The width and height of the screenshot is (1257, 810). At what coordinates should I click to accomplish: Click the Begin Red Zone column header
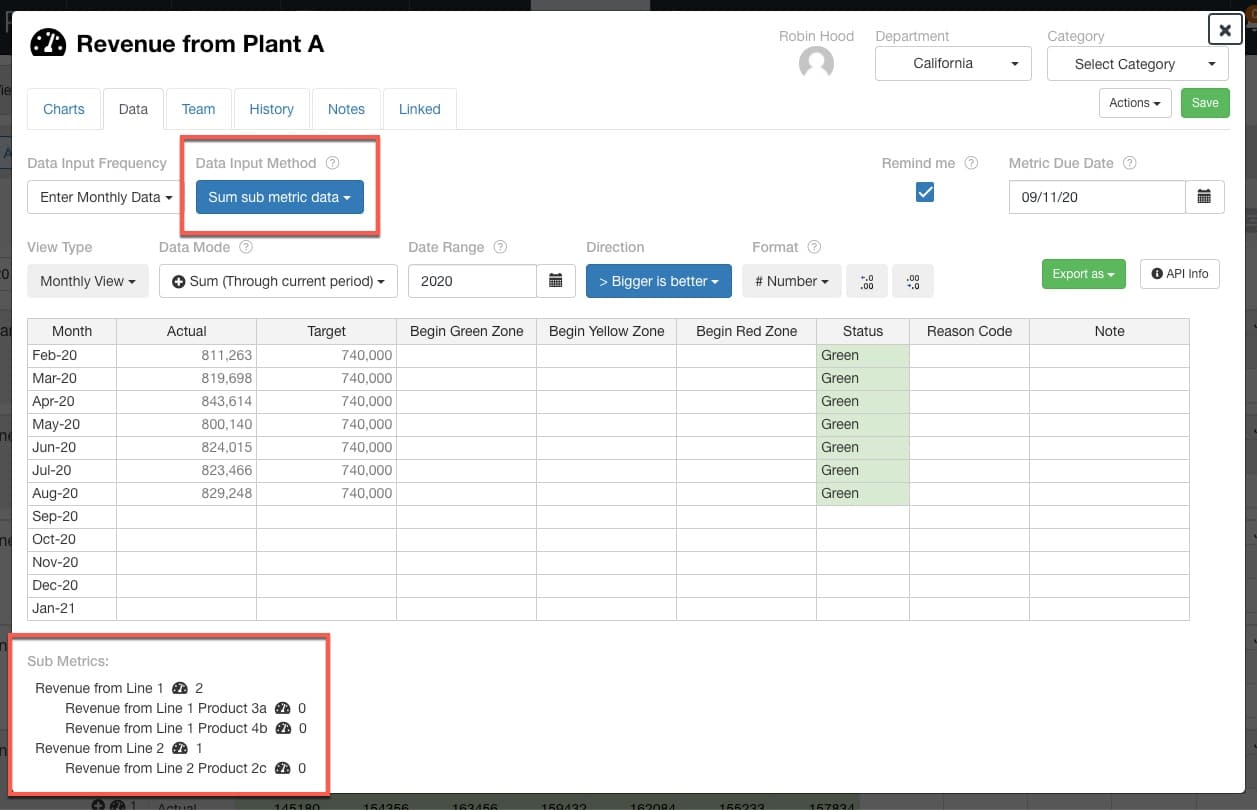(747, 331)
